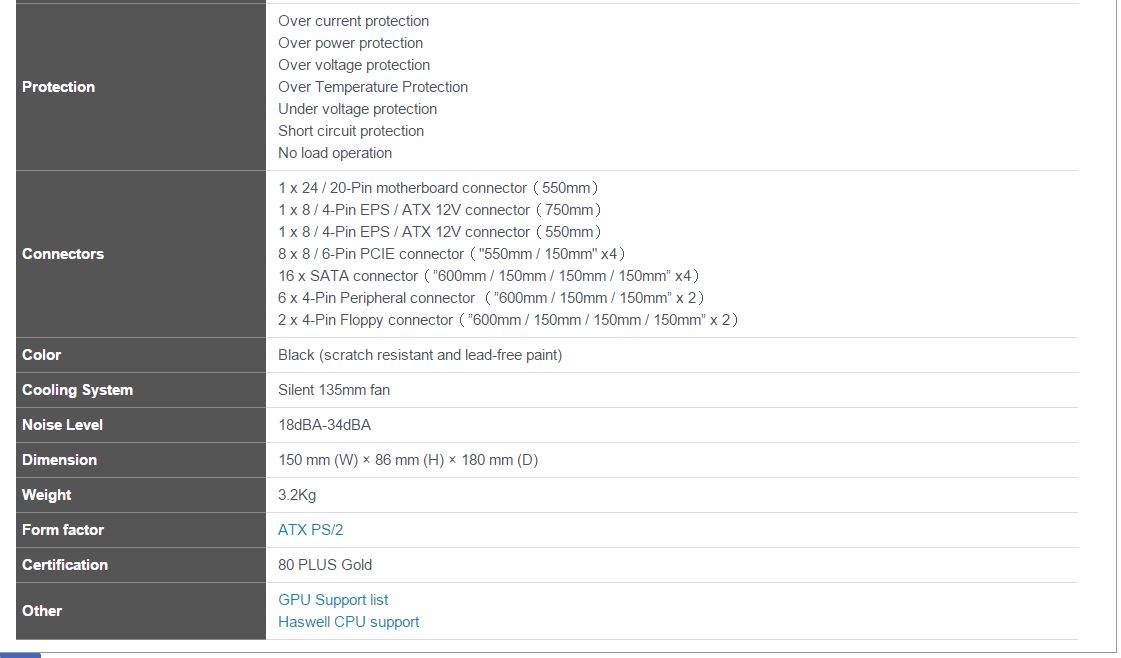1121x658 pixels.
Task: Click the 3.2Kg weight value
Action: click(297, 495)
